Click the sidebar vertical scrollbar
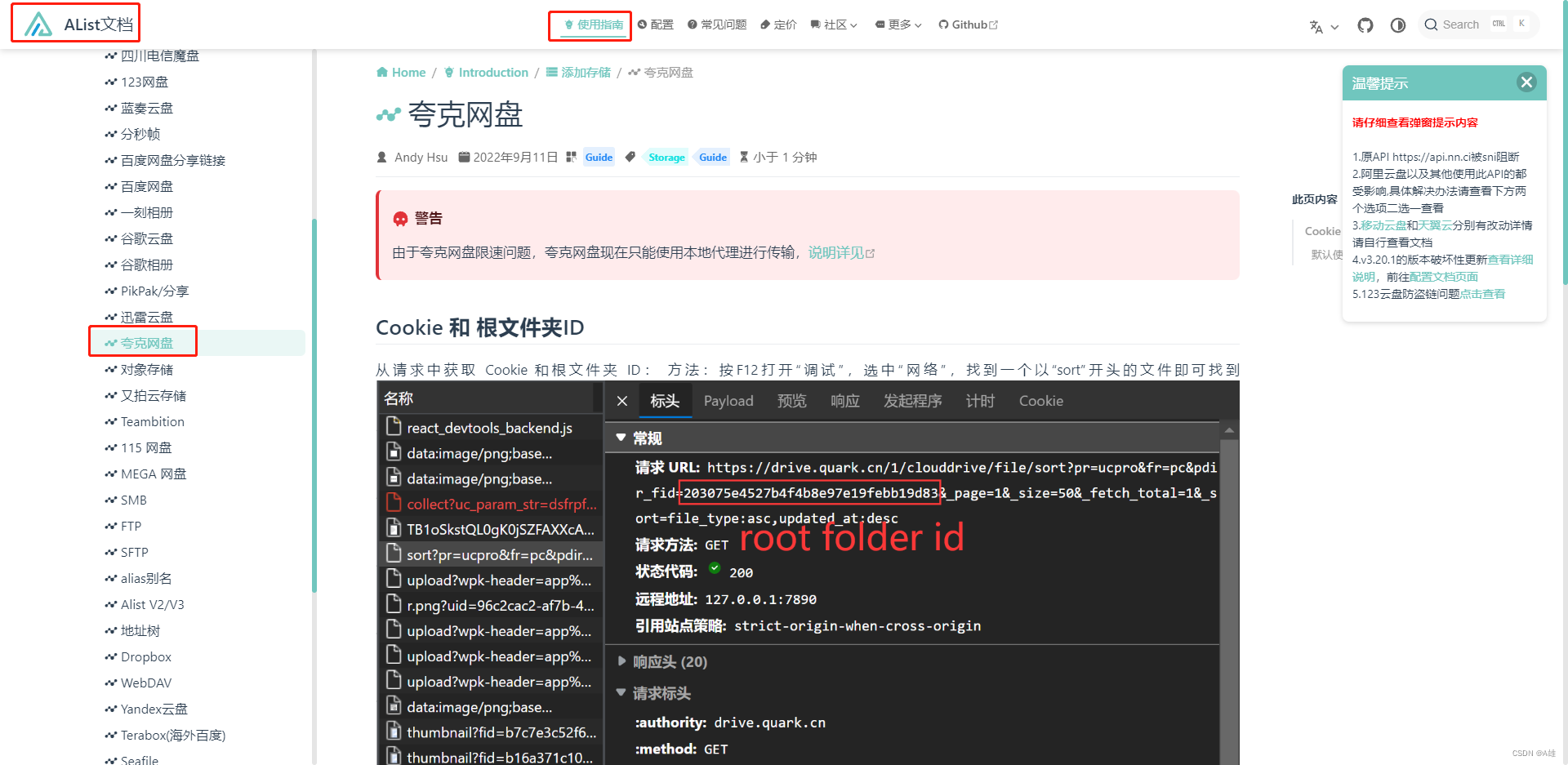 coord(314,406)
